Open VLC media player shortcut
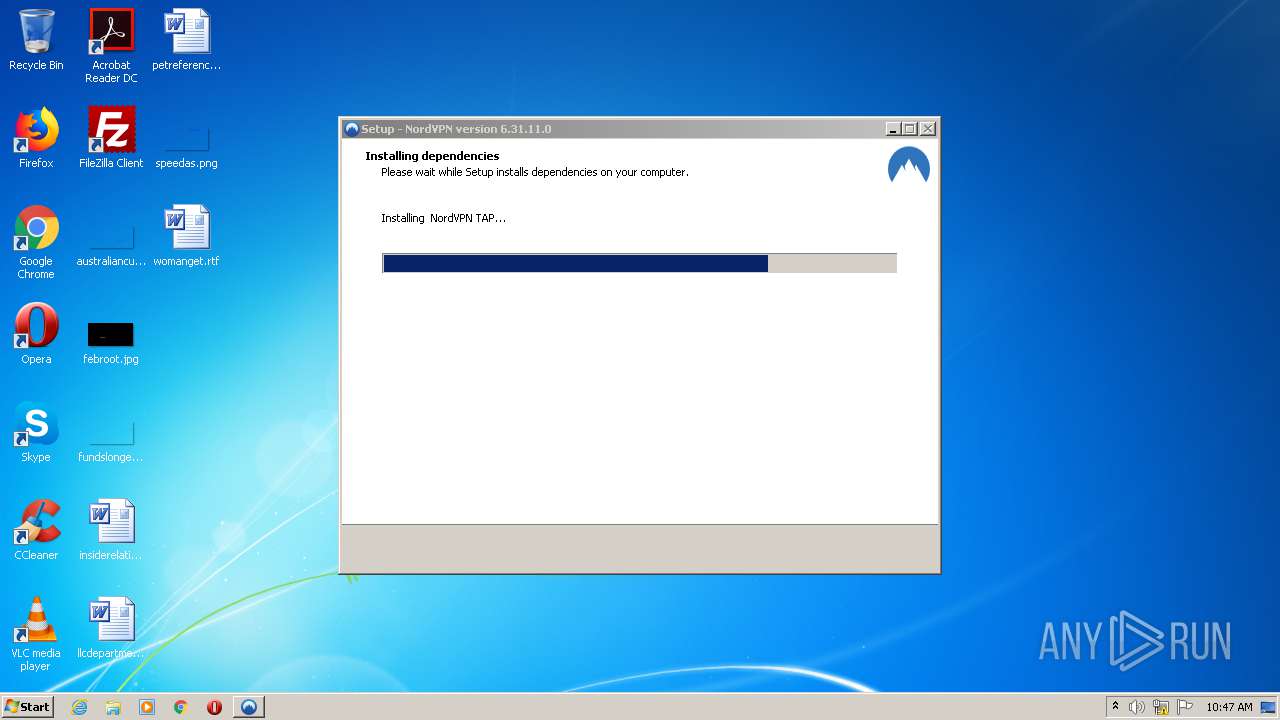Viewport: 1280px width, 720px height. 36,635
